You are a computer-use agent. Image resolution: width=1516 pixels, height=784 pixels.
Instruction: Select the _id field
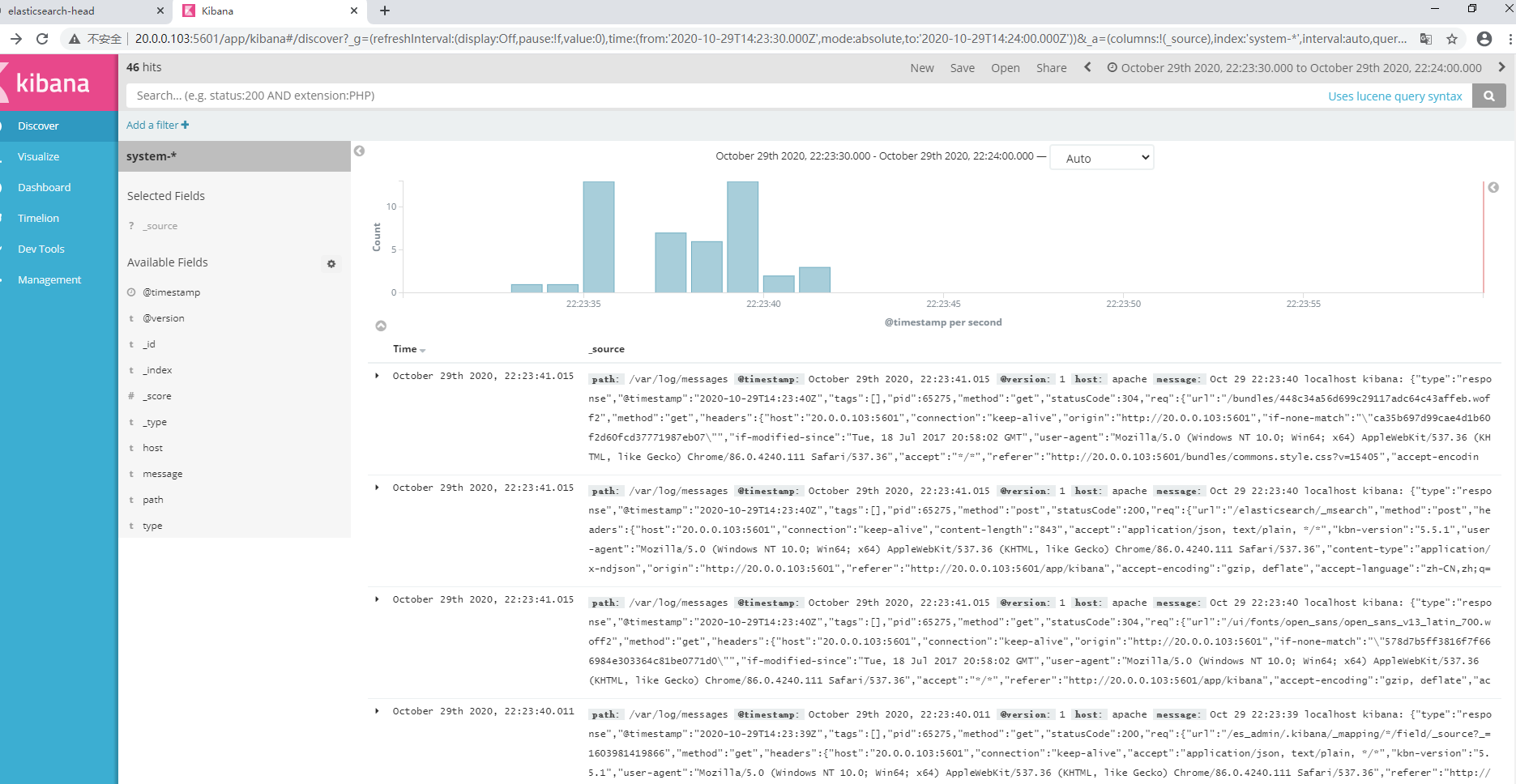pyautogui.click(x=149, y=344)
